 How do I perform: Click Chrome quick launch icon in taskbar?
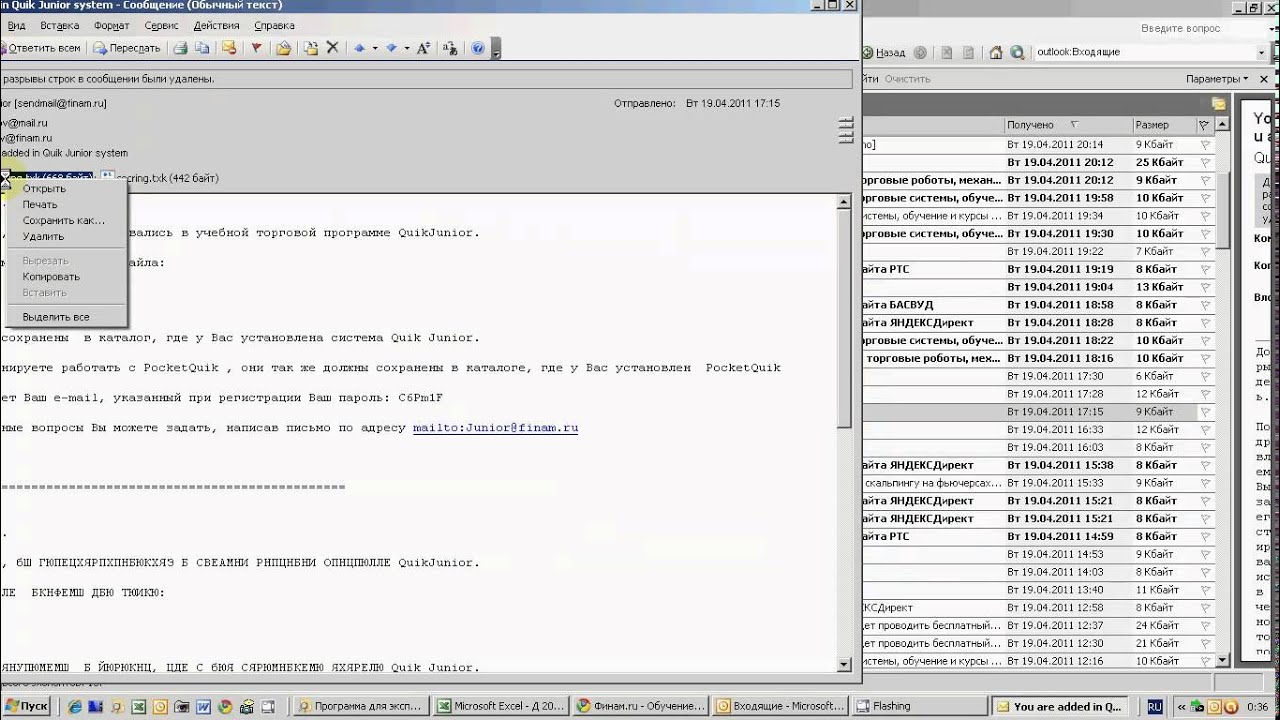[x=225, y=706]
